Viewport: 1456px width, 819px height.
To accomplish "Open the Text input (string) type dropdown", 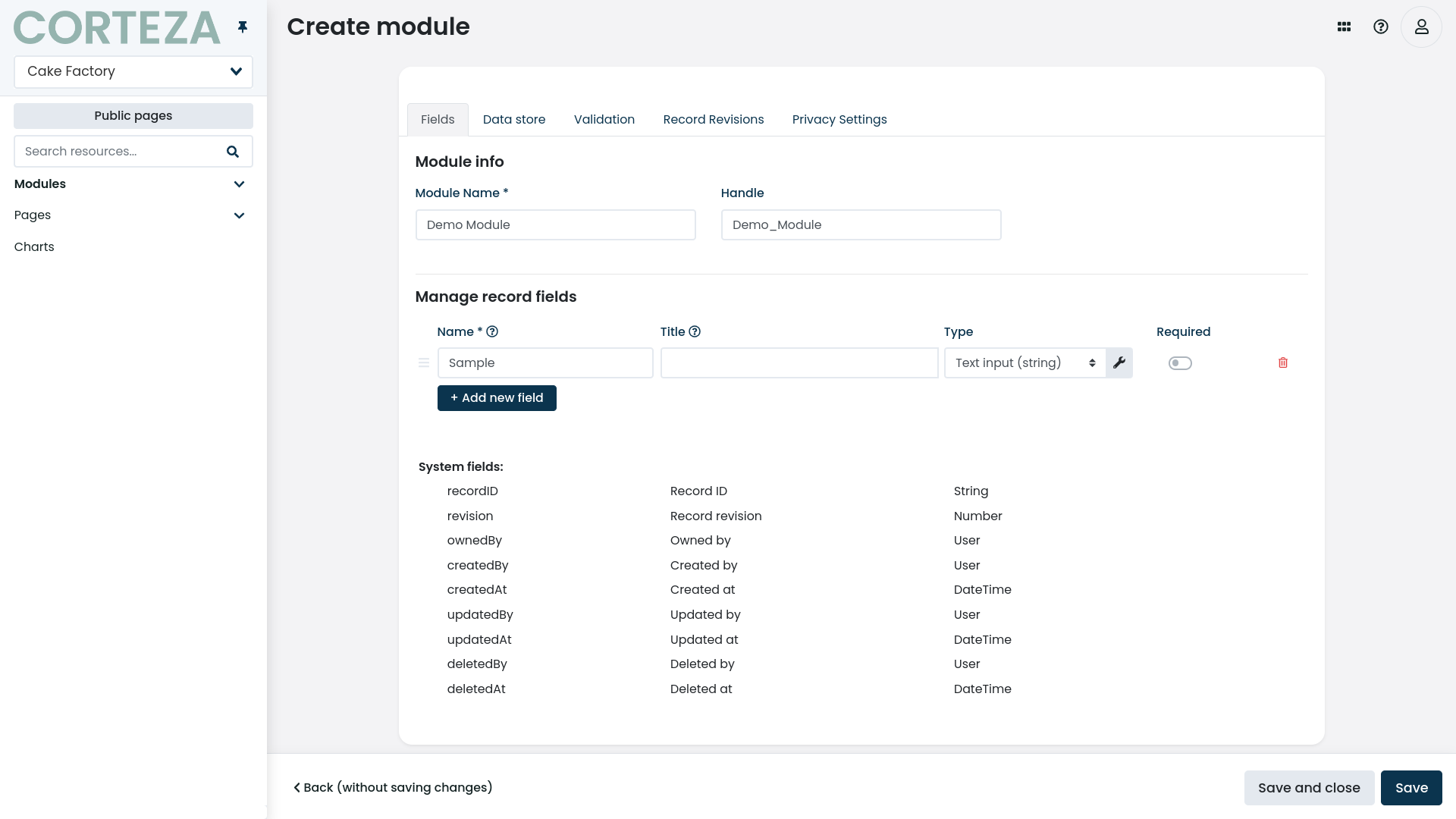I will [x=1025, y=362].
